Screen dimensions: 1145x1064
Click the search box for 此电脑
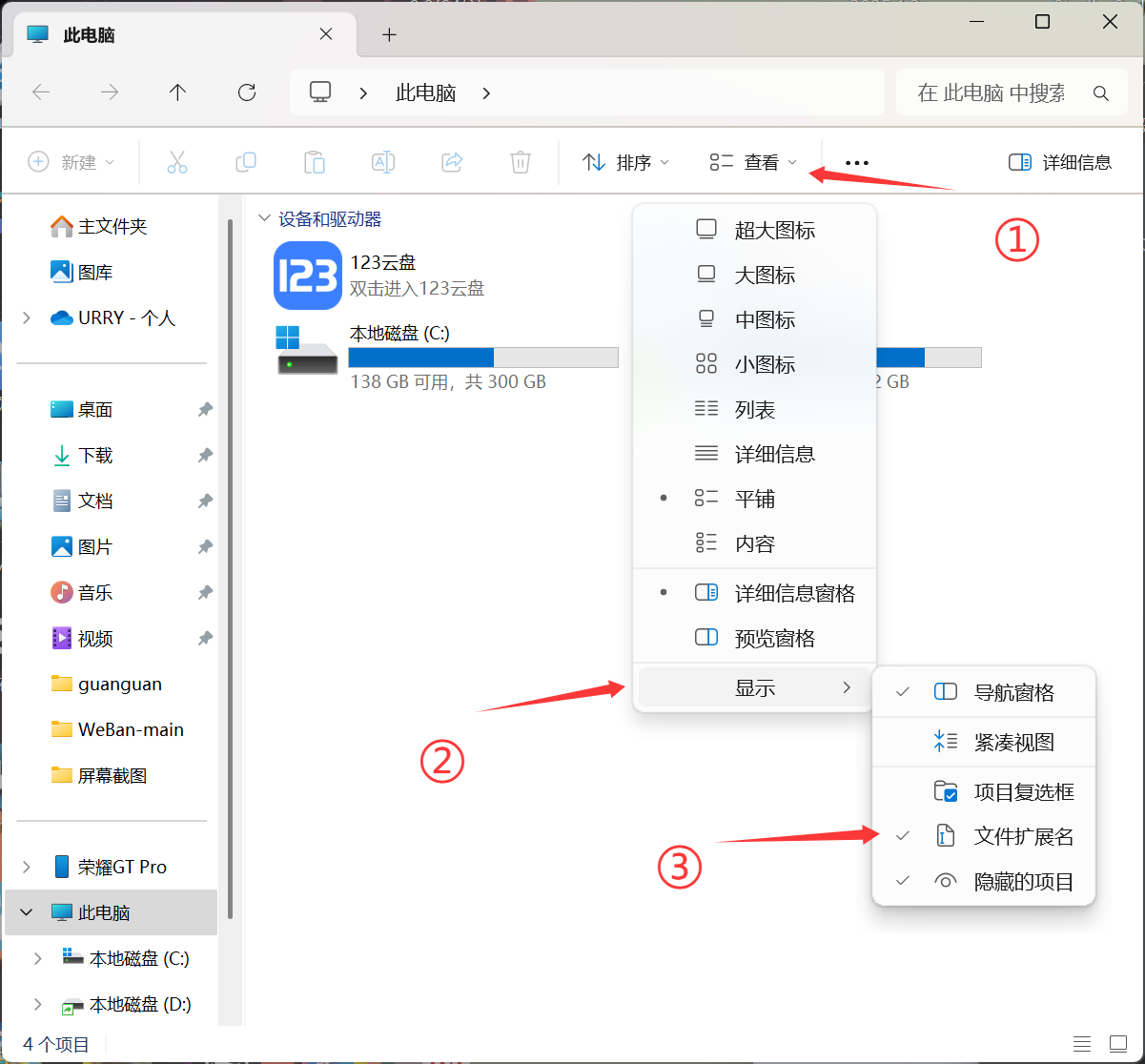[992, 92]
